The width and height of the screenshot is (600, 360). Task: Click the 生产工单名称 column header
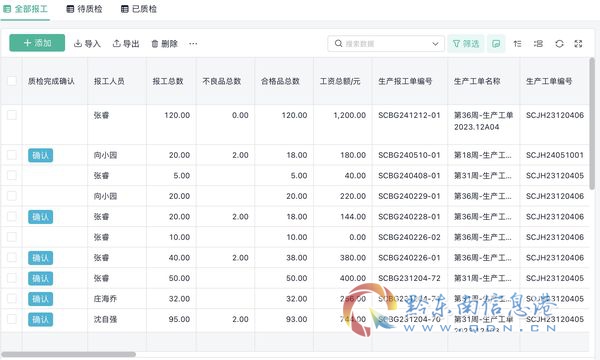coord(483,81)
